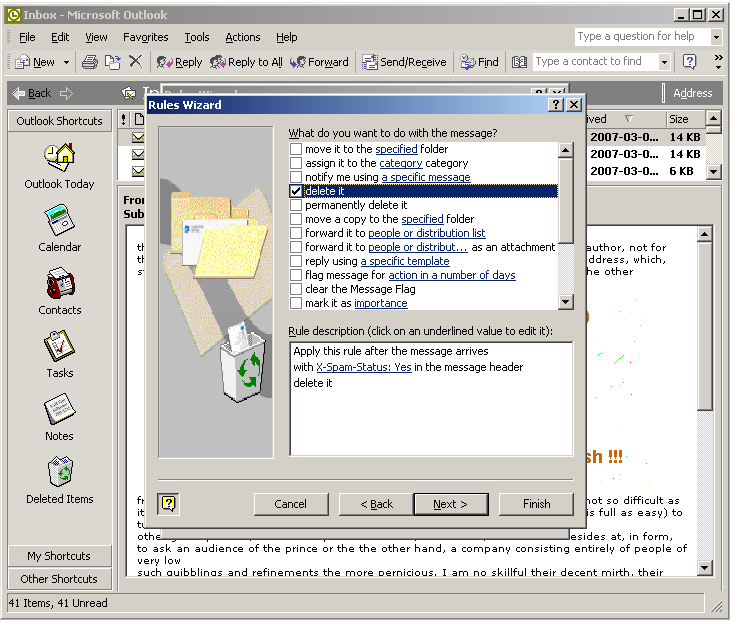Click the Rules Wizard Office Assistant help icon
Image resolution: width=733 pixels, height=623 pixels.
coord(168,504)
